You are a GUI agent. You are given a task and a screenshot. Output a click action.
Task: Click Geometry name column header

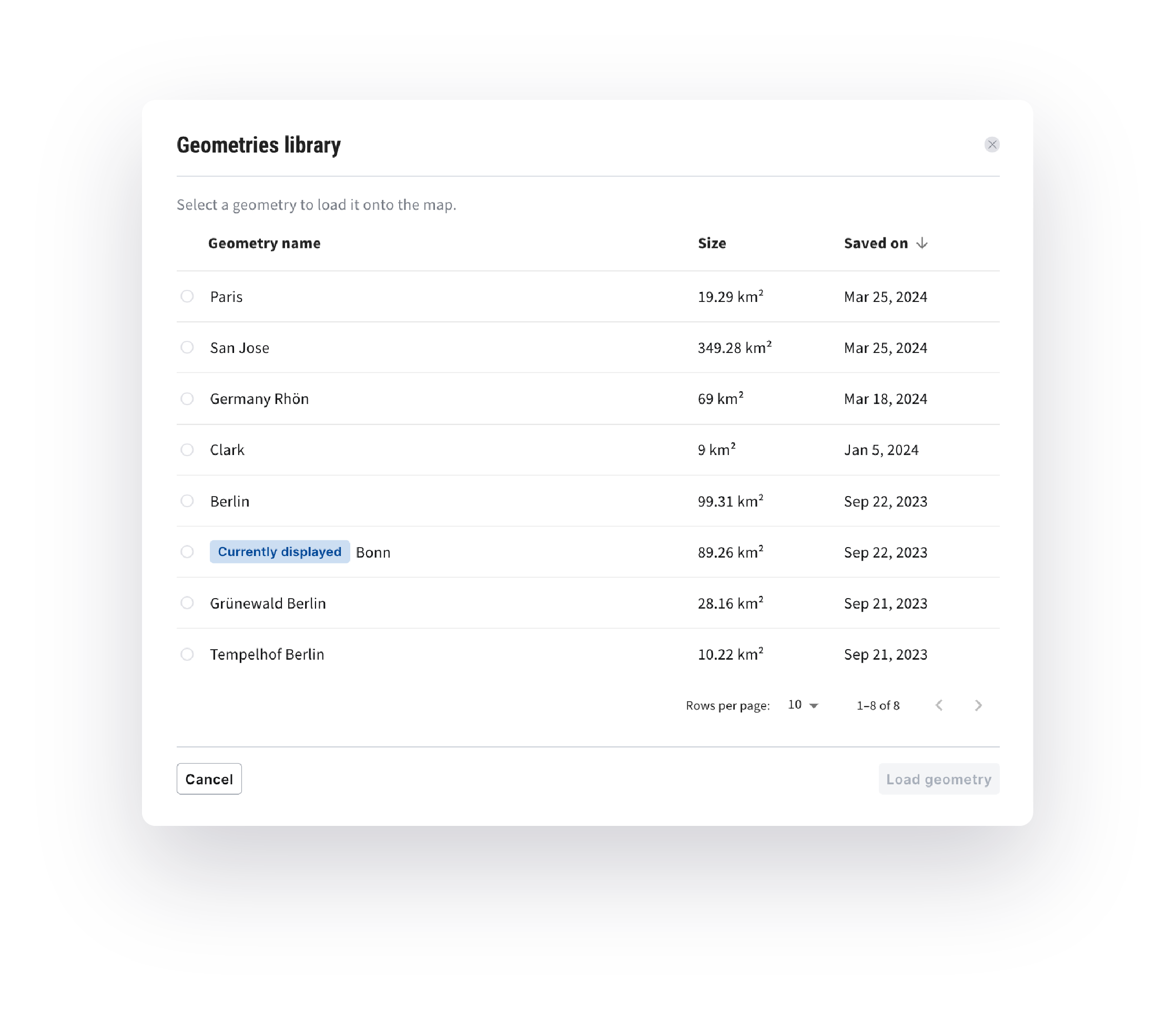click(x=264, y=242)
